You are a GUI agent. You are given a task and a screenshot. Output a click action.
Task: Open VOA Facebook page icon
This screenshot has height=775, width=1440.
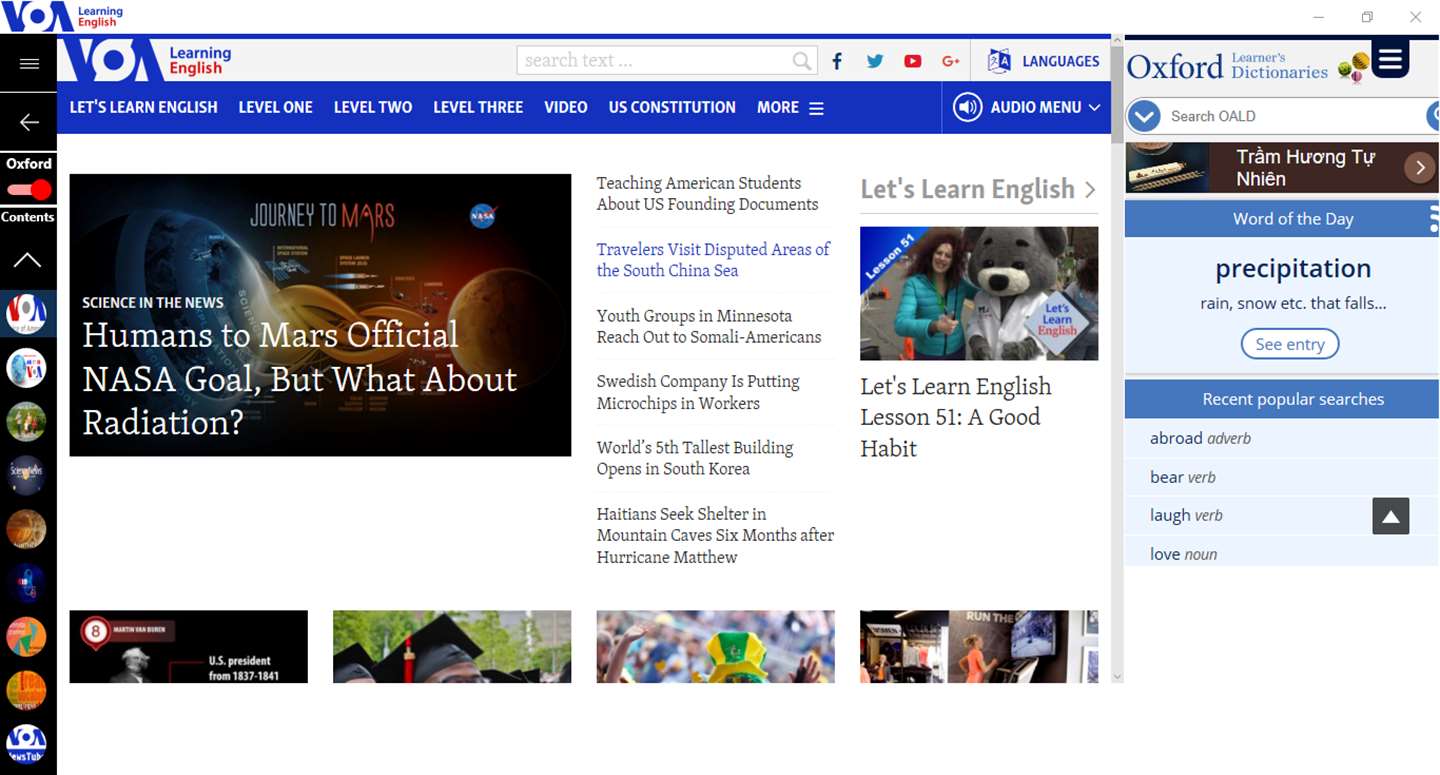837,61
